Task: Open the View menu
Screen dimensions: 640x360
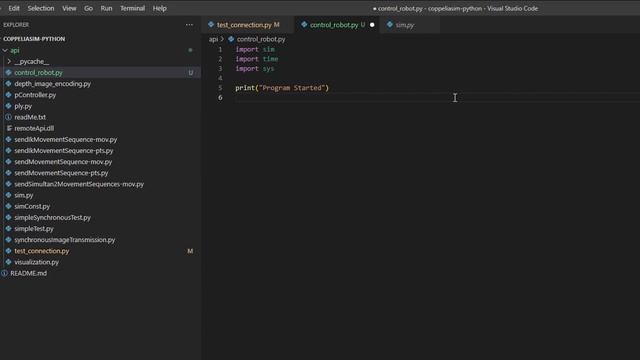Action: point(69,8)
